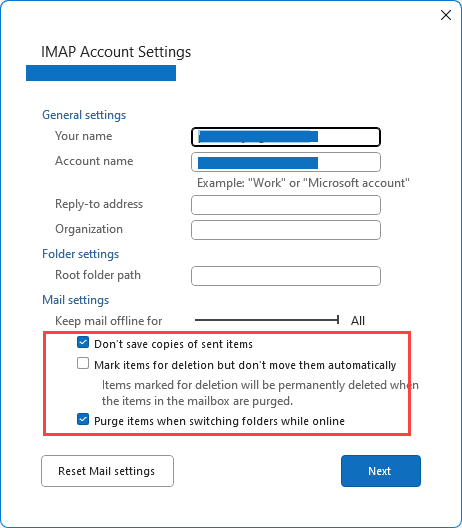Click the Keep mail offline for label
The image size is (462, 528).
coord(108,321)
